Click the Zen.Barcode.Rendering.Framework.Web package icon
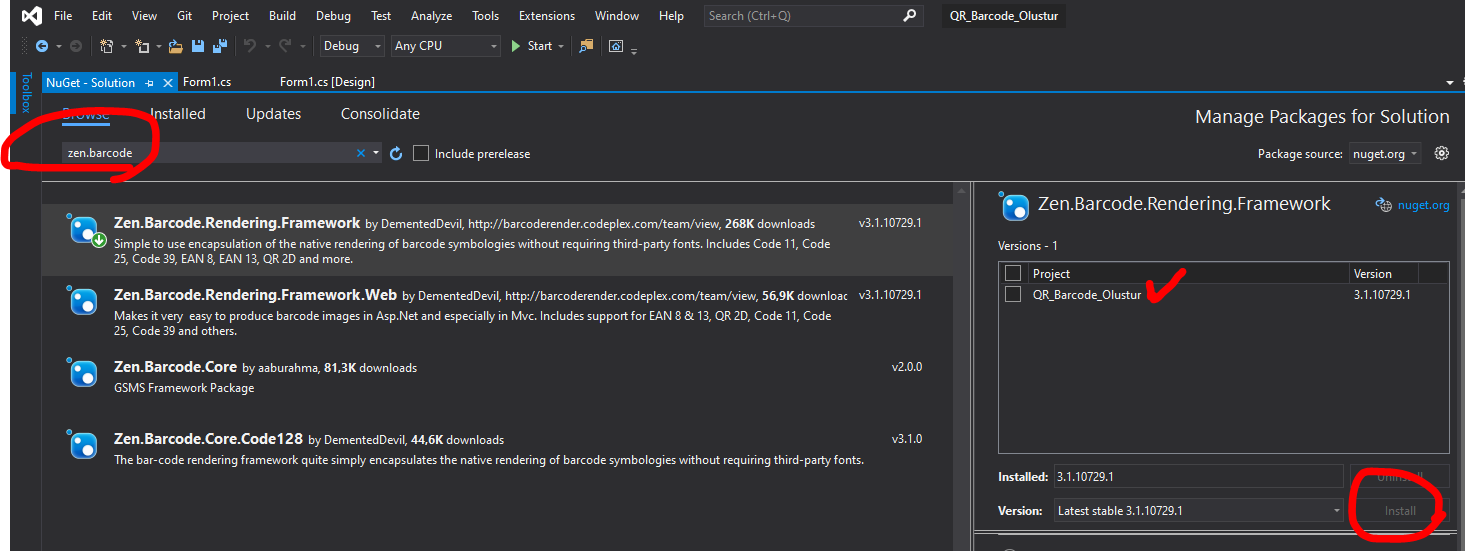 point(83,301)
